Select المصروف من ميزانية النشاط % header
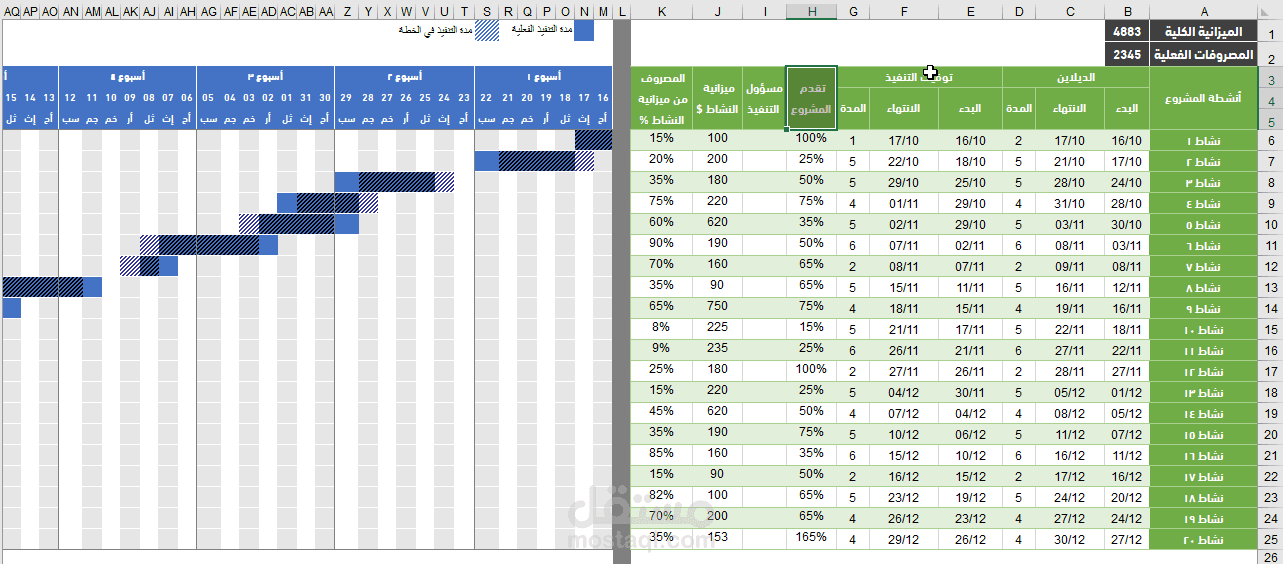The image size is (1283, 564). 663,97
